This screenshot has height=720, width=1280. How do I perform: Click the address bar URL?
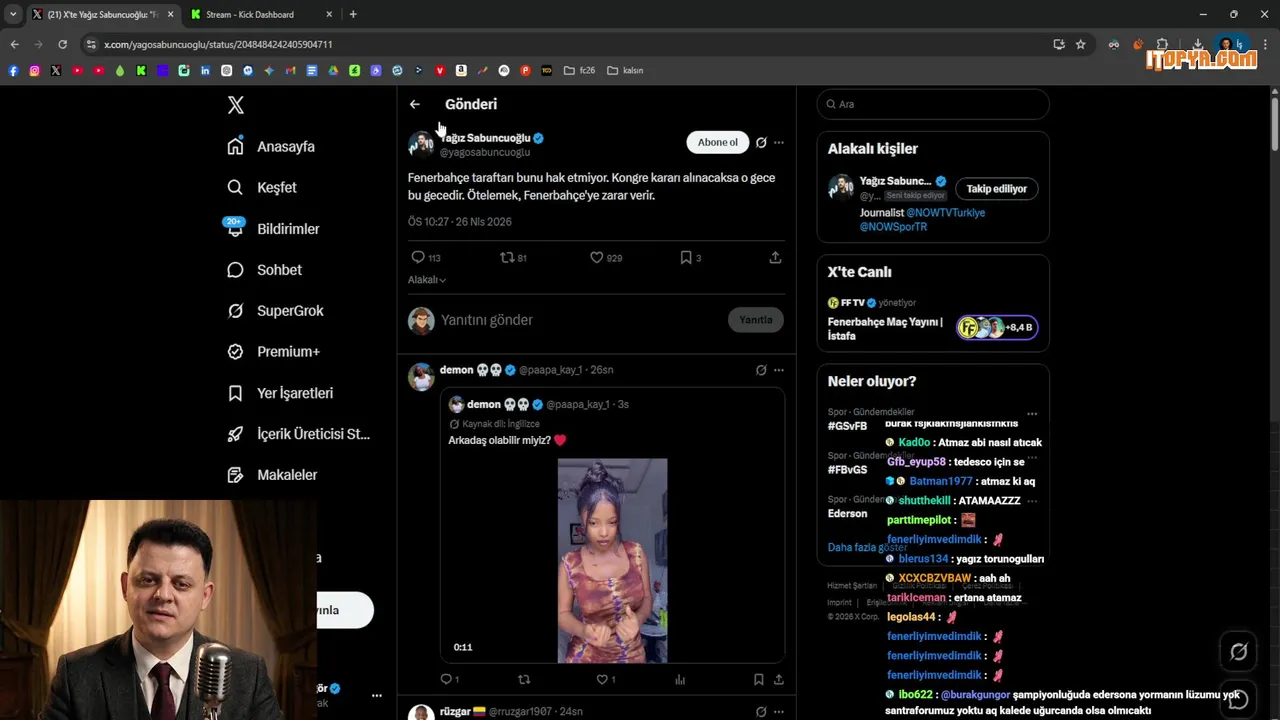click(218, 44)
